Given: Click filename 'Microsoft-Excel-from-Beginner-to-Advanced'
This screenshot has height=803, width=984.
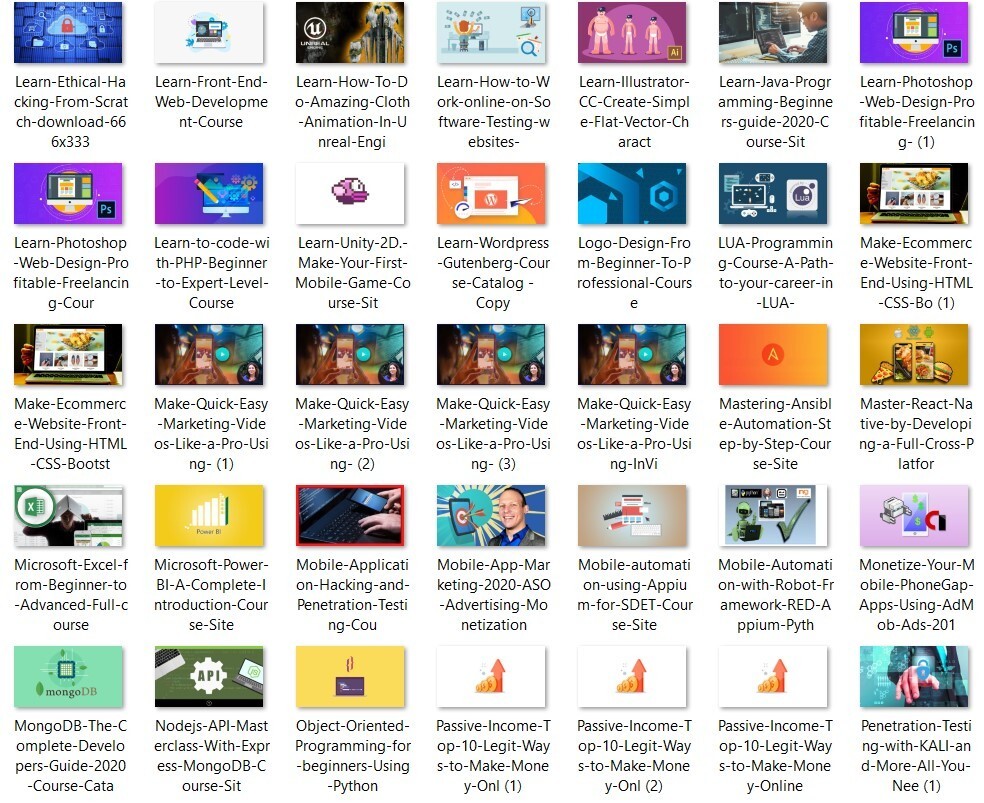Looking at the screenshot, I should (x=70, y=595).
